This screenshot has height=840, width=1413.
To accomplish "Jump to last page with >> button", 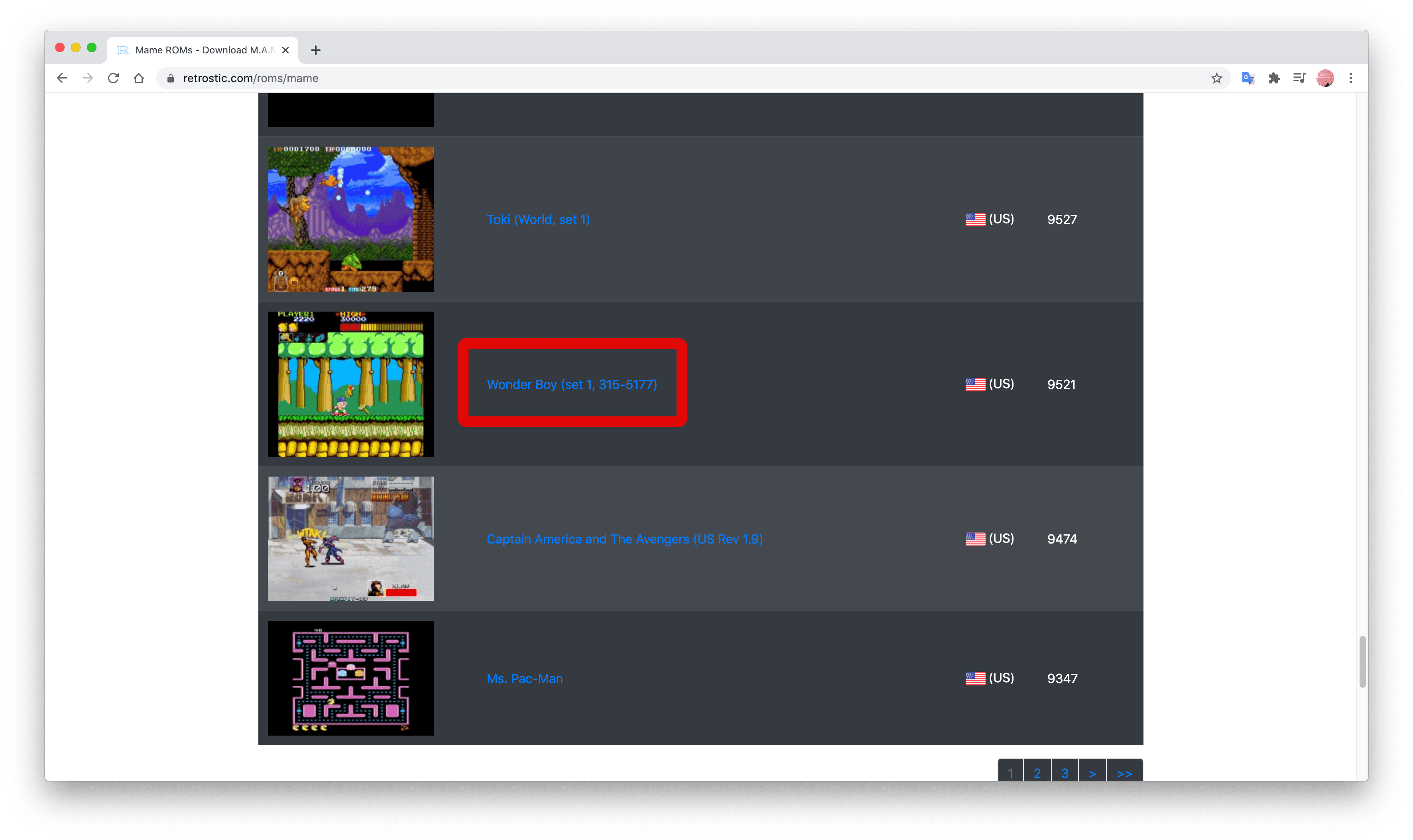I will 1124,771.
